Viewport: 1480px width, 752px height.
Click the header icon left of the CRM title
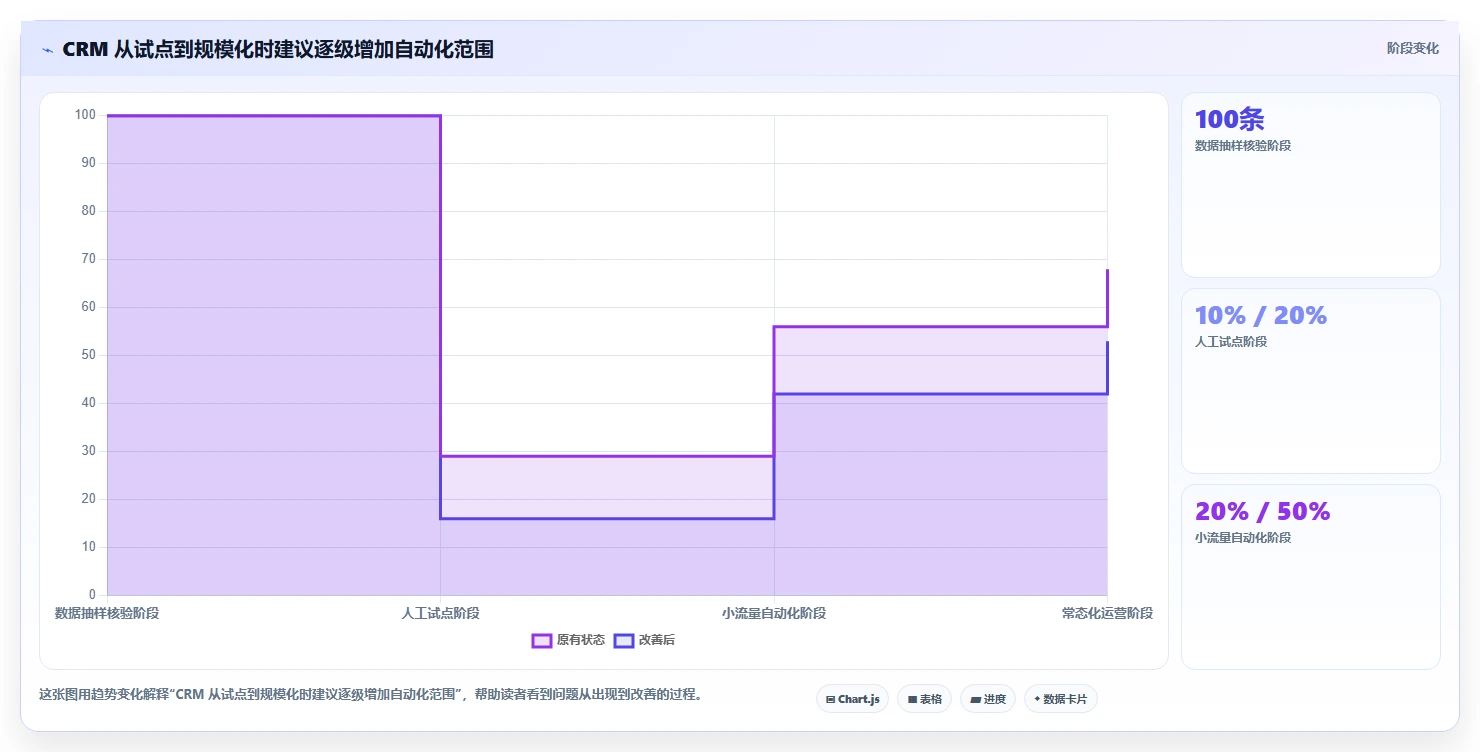pyautogui.click(x=47, y=49)
